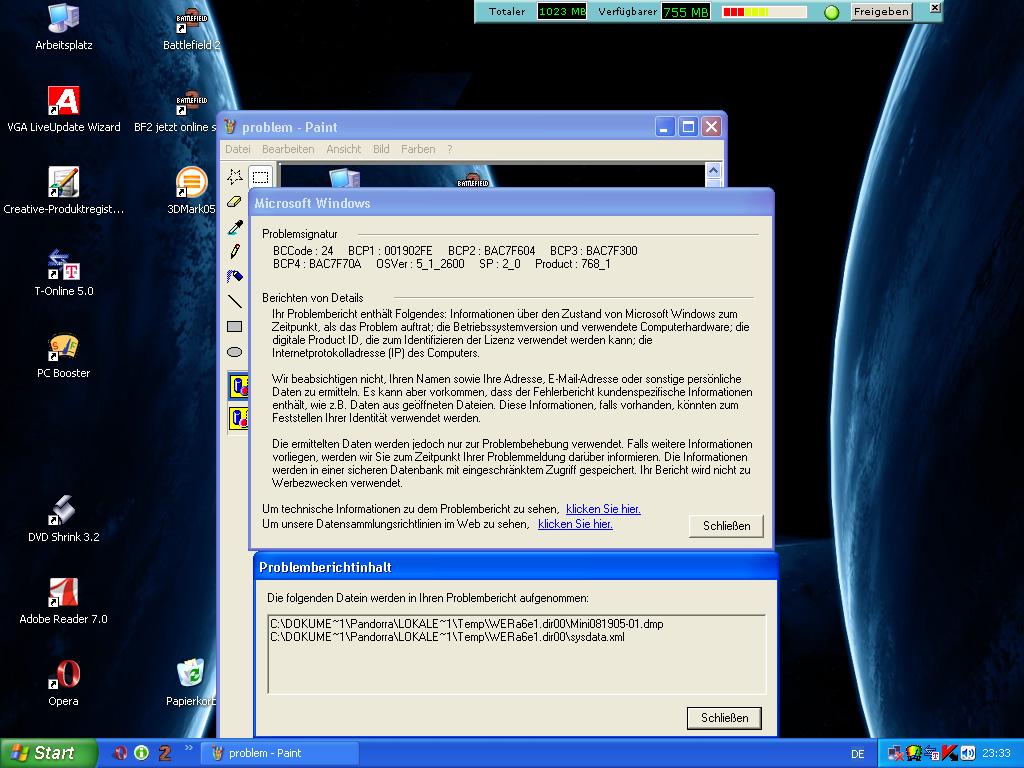
Task: Open the technische Informationen 'klicken Sie hier' link
Action: click(603, 509)
